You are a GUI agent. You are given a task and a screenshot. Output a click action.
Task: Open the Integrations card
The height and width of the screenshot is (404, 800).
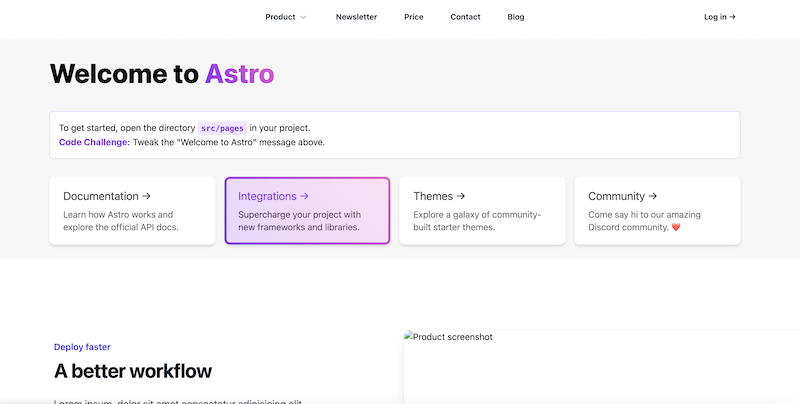point(307,211)
